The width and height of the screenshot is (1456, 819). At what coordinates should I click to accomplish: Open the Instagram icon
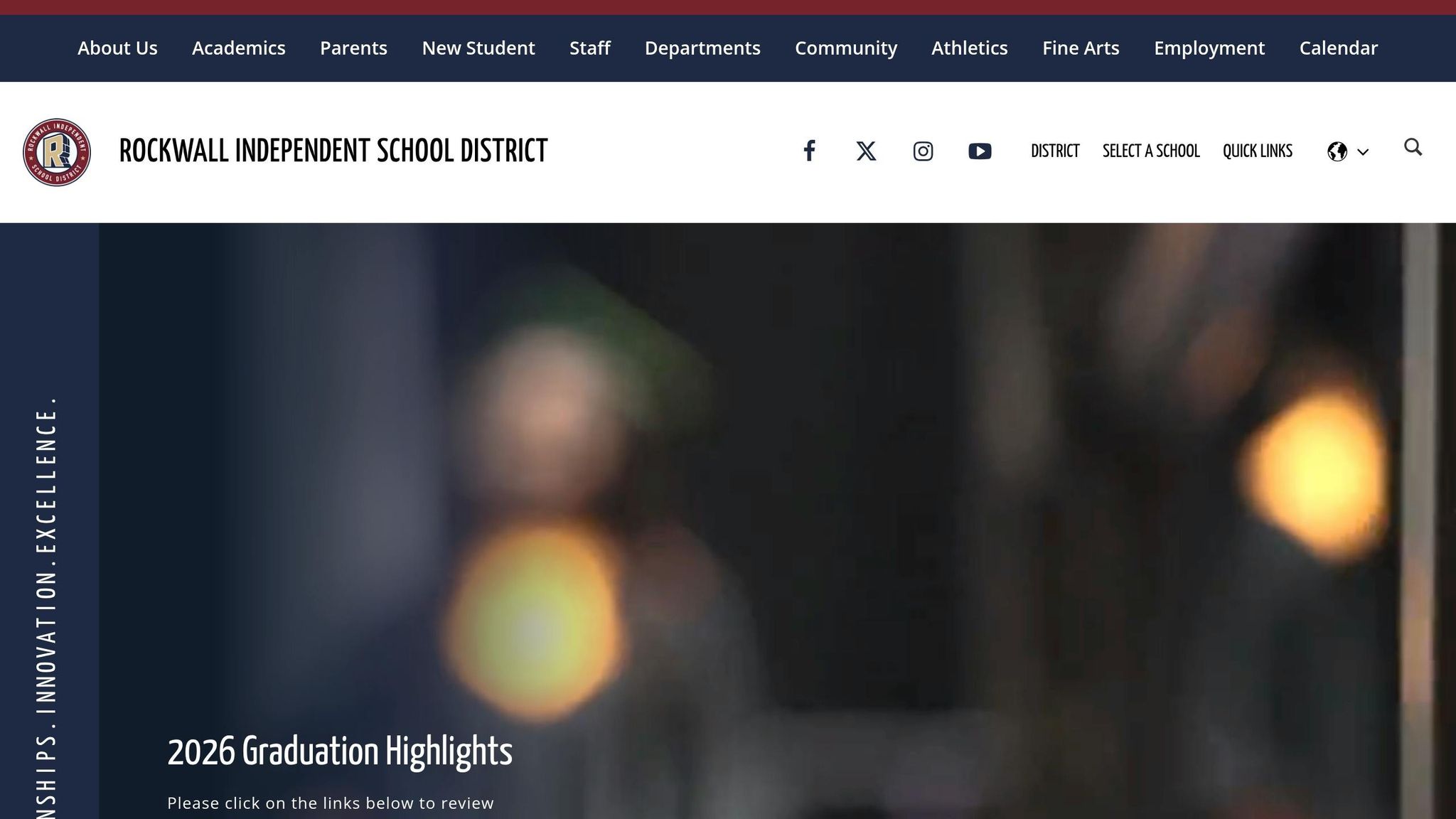click(x=923, y=151)
